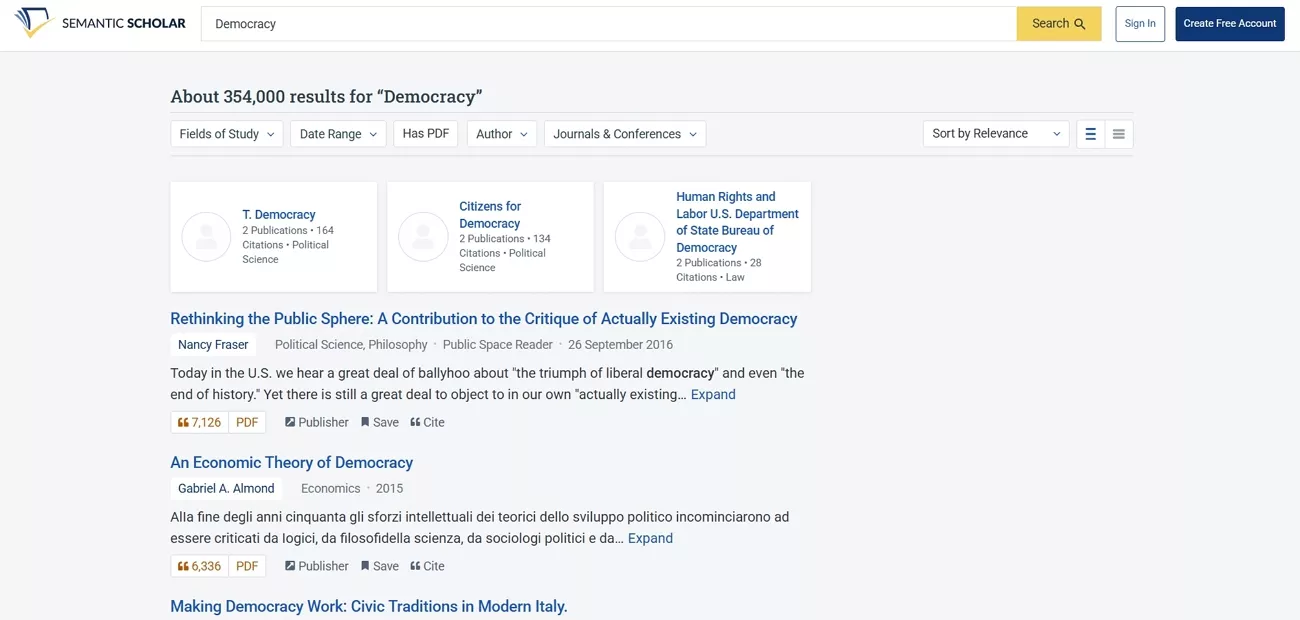Click the avatar icon on Citizens for Democracy card
Screen dimensions: 1300x620
423,236
